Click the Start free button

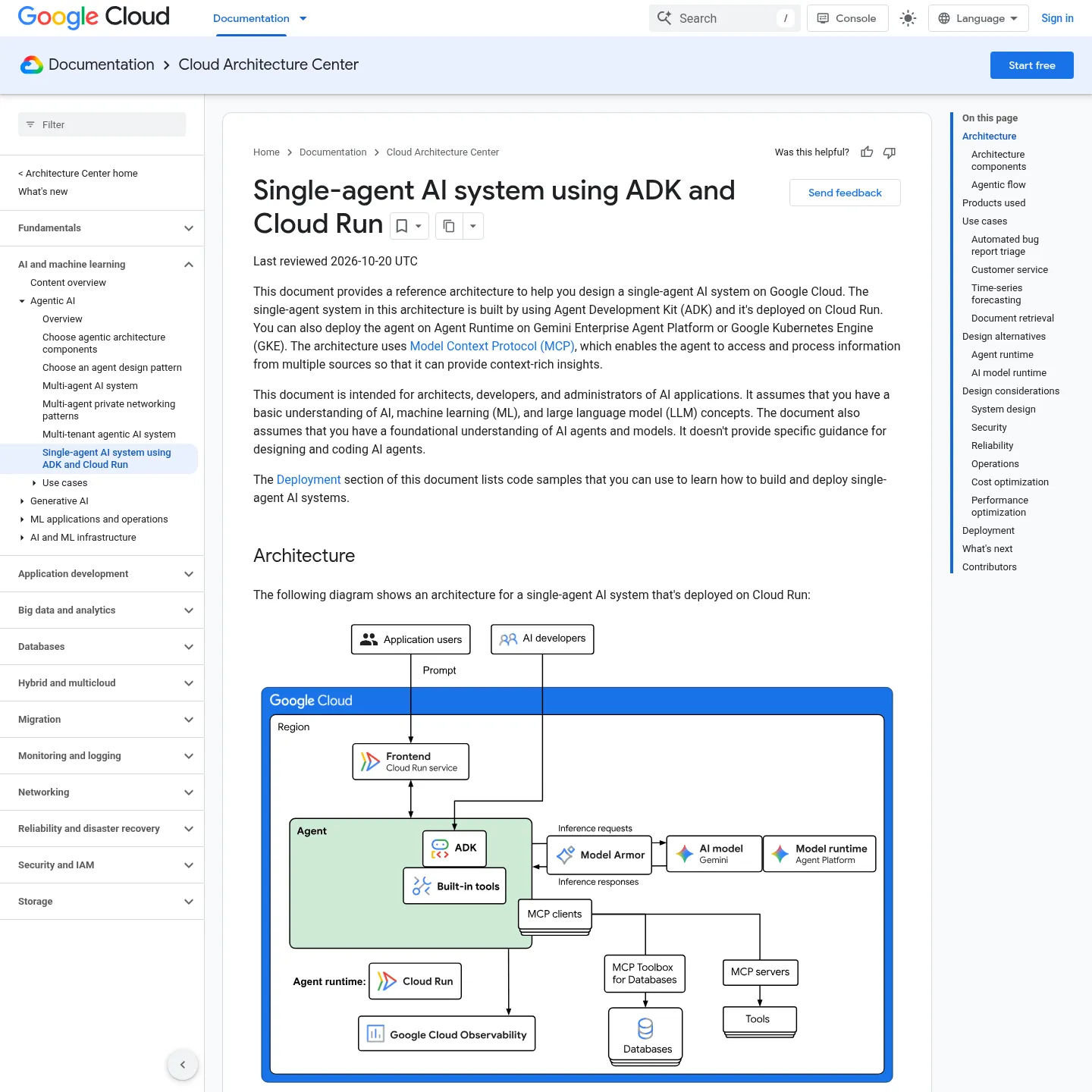click(1032, 65)
